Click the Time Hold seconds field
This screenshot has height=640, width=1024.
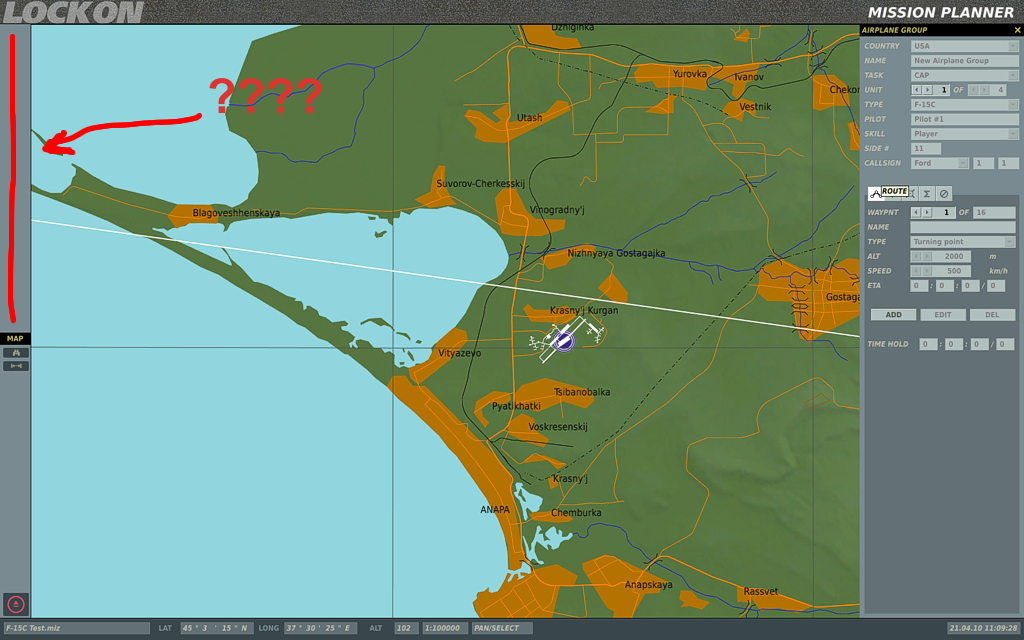[979, 344]
